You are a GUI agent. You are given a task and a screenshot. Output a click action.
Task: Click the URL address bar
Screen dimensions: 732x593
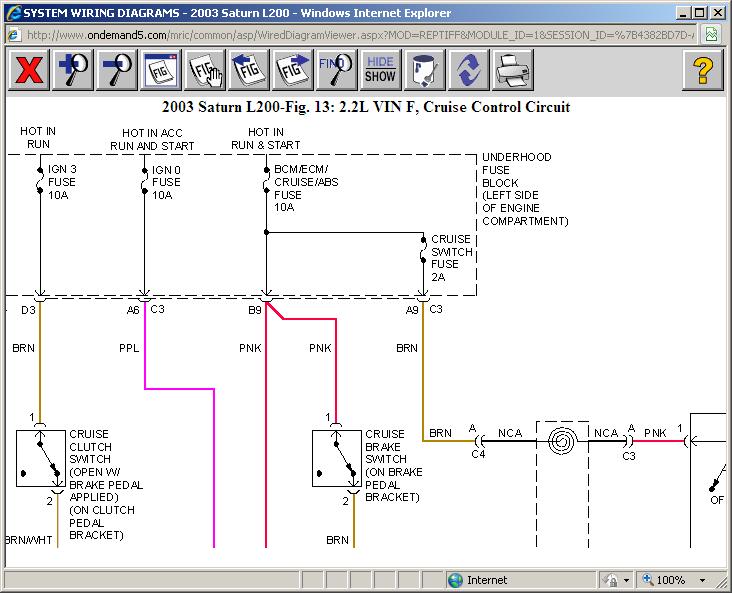[360, 34]
